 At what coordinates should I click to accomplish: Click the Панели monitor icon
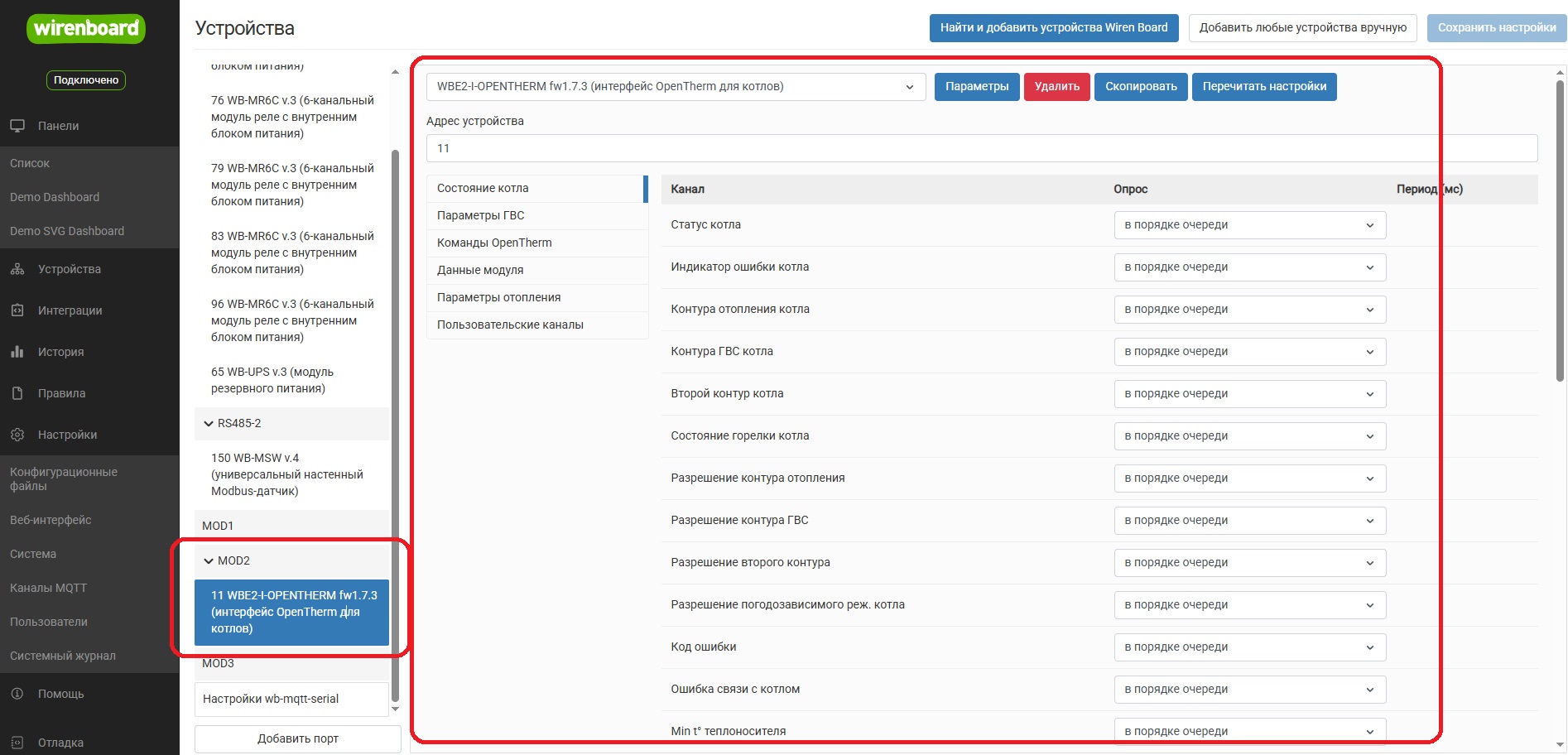click(17, 126)
